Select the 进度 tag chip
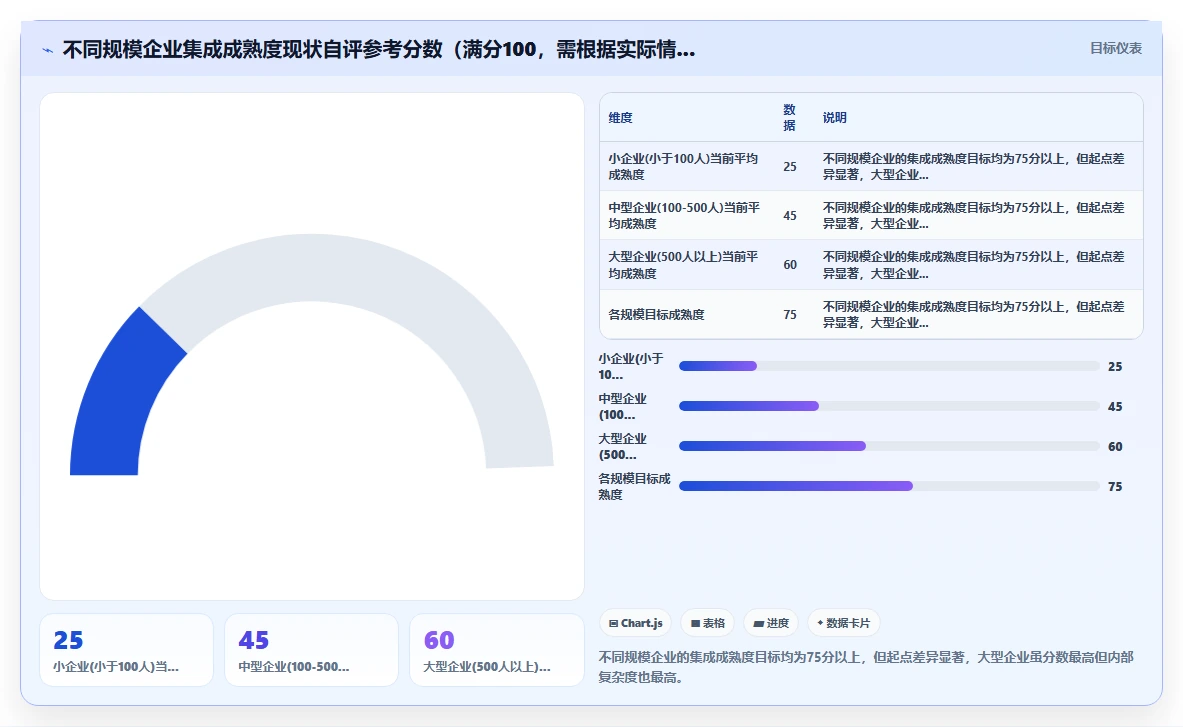The height and width of the screenshot is (727, 1183). pos(771,623)
